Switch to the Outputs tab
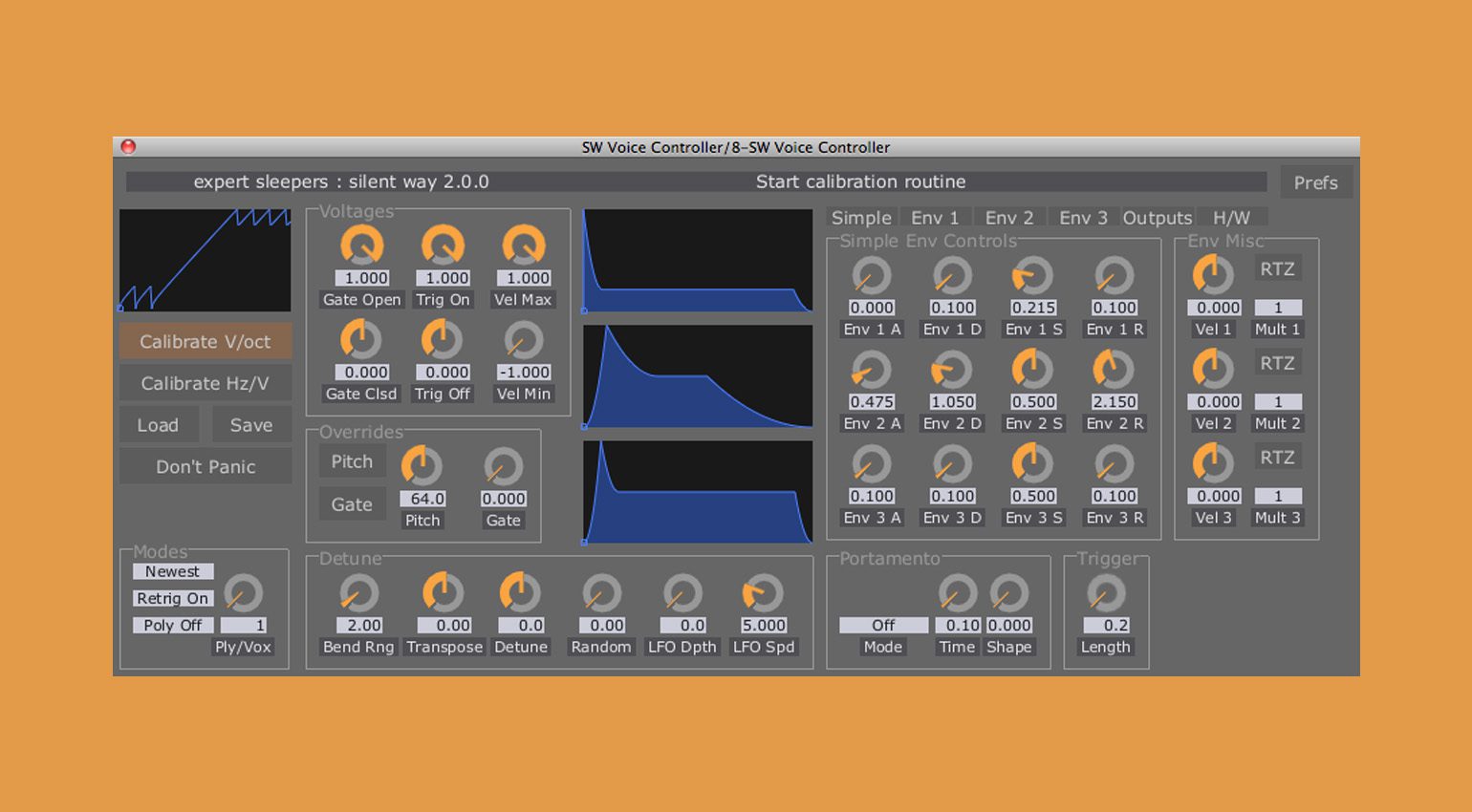The image size is (1472, 812). click(1157, 218)
